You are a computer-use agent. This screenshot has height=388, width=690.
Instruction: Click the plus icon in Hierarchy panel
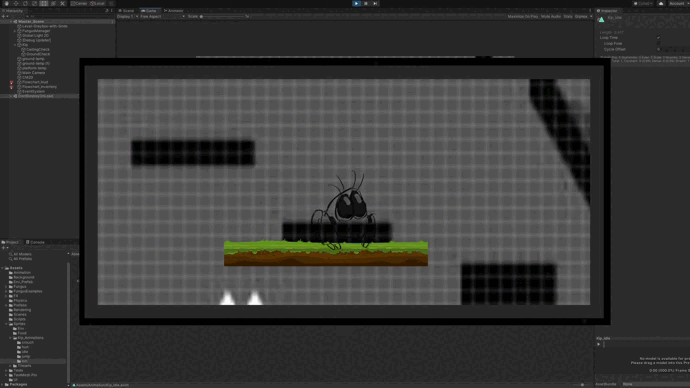click(4, 16)
